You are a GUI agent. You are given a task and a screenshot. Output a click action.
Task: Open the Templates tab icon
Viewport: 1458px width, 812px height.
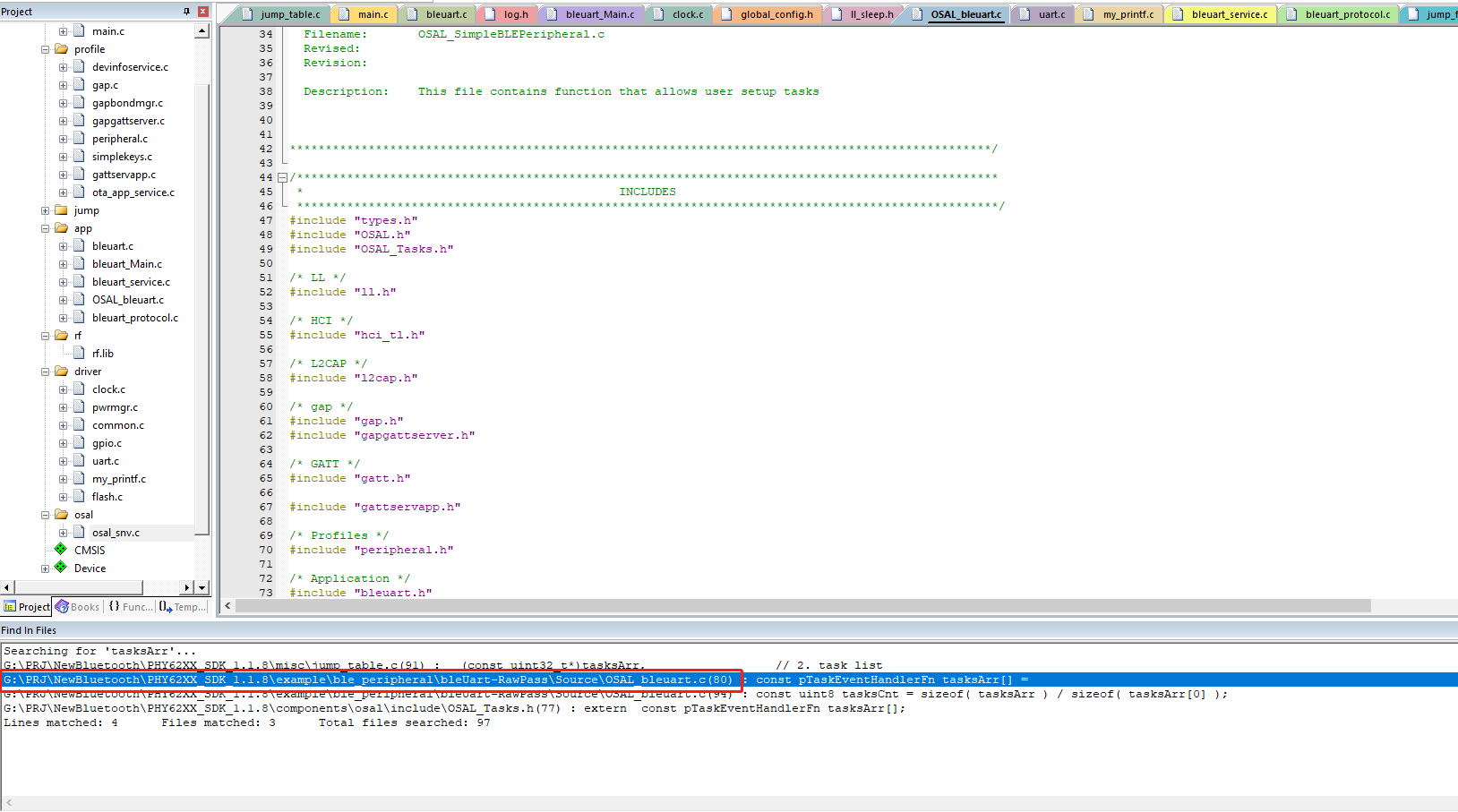click(165, 607)
